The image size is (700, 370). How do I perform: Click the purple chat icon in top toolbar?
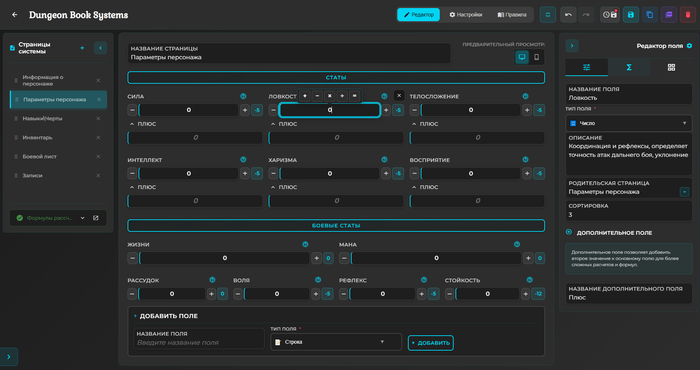click(669, 15)
